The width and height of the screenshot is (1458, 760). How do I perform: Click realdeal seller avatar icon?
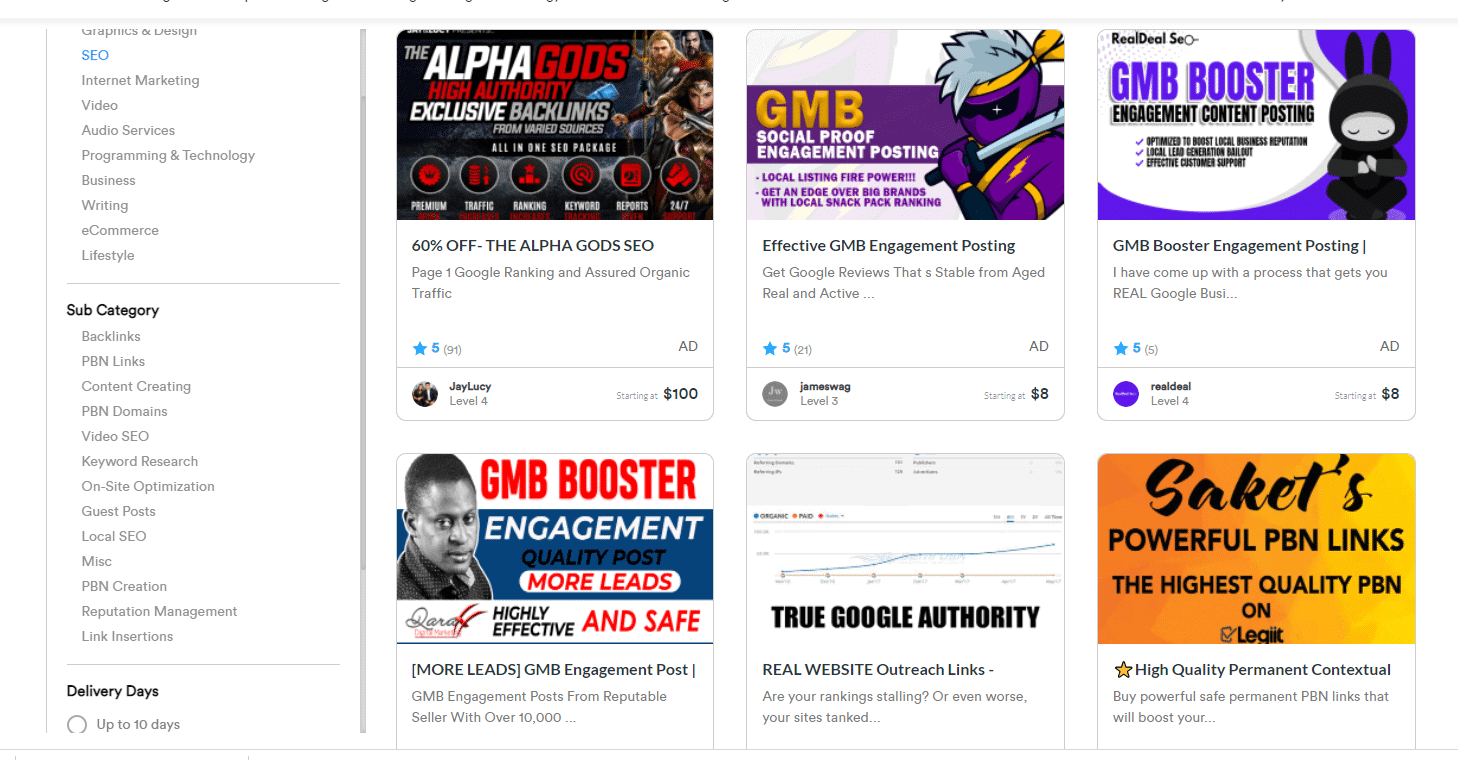tap(1126, 394)
